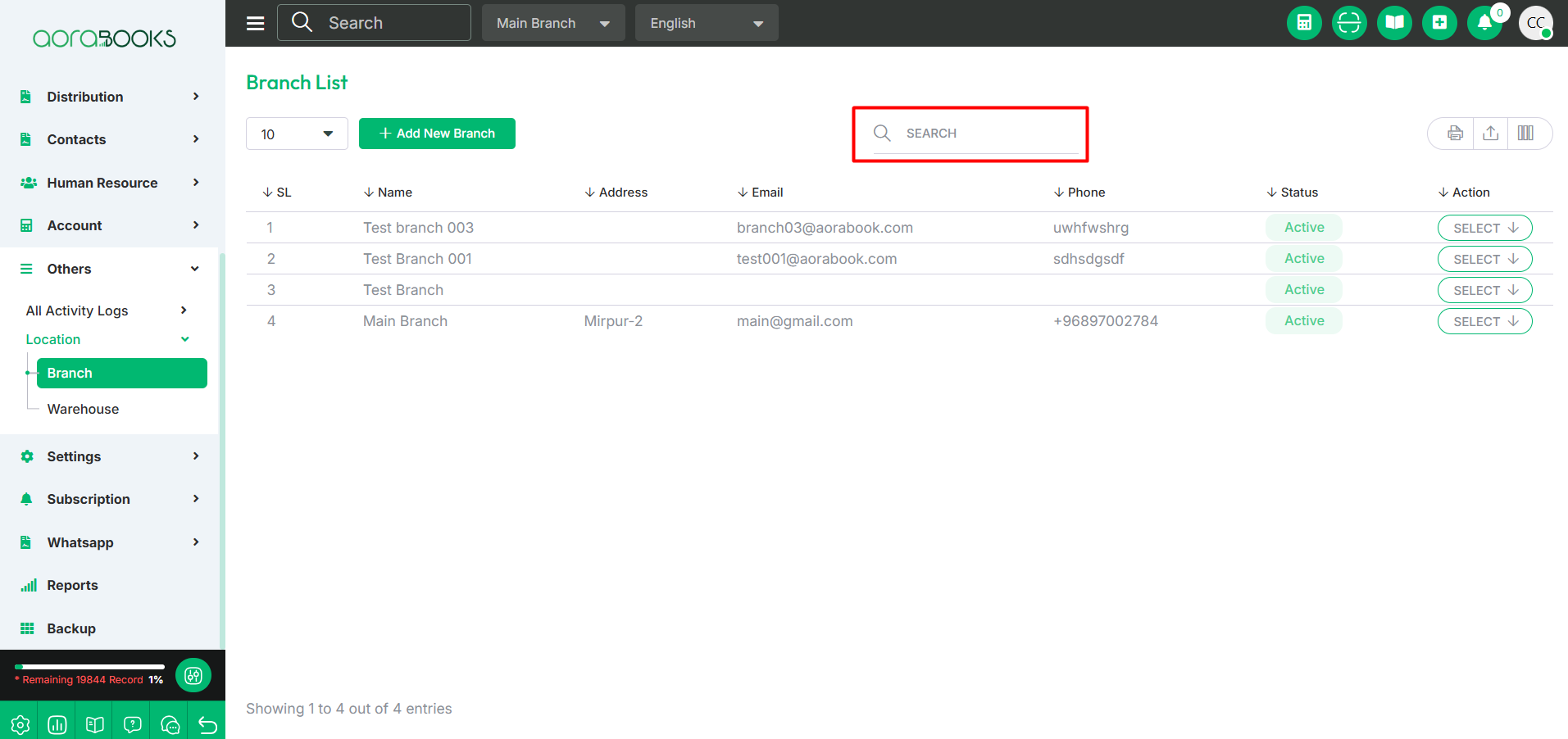Click the branch list SEARCH field
Screen dimensions: 1568x739
point(975,134)
